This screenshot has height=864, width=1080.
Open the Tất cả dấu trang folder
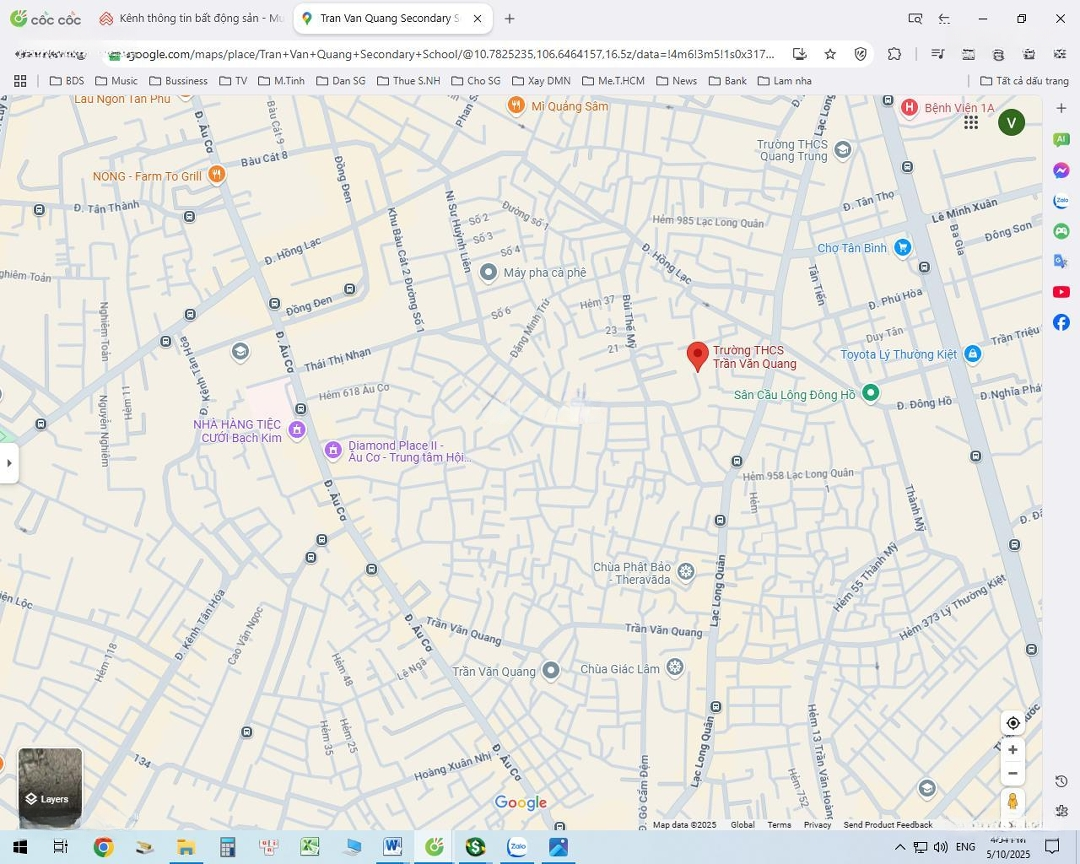1024,81
